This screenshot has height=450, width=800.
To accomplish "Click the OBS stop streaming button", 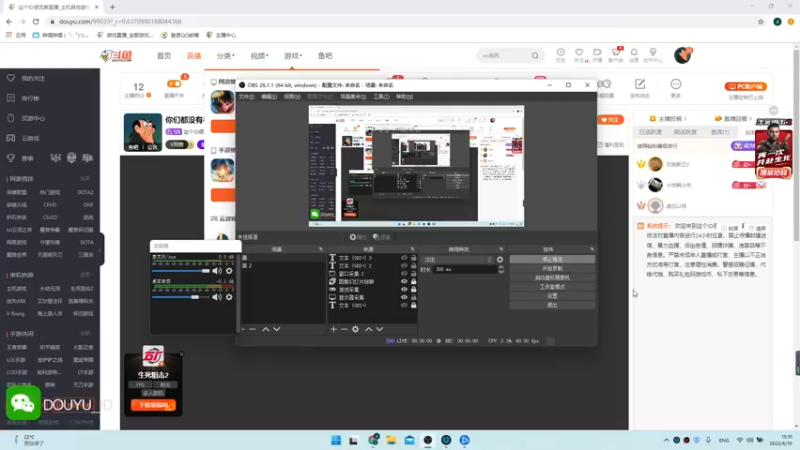I will (x=552, y=259).
